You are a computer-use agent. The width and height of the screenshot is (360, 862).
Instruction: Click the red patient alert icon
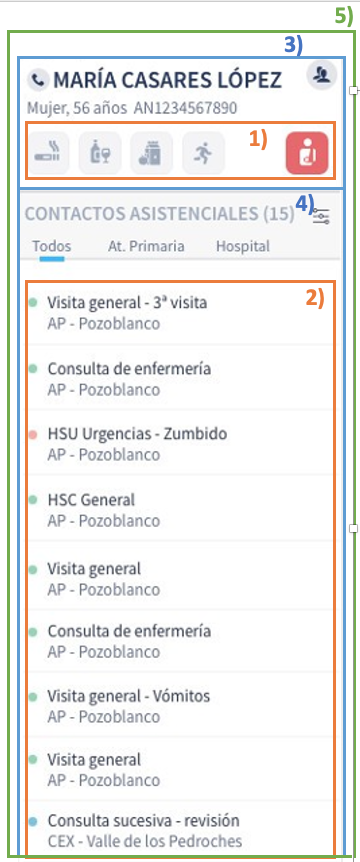click(x=307, y=153)
